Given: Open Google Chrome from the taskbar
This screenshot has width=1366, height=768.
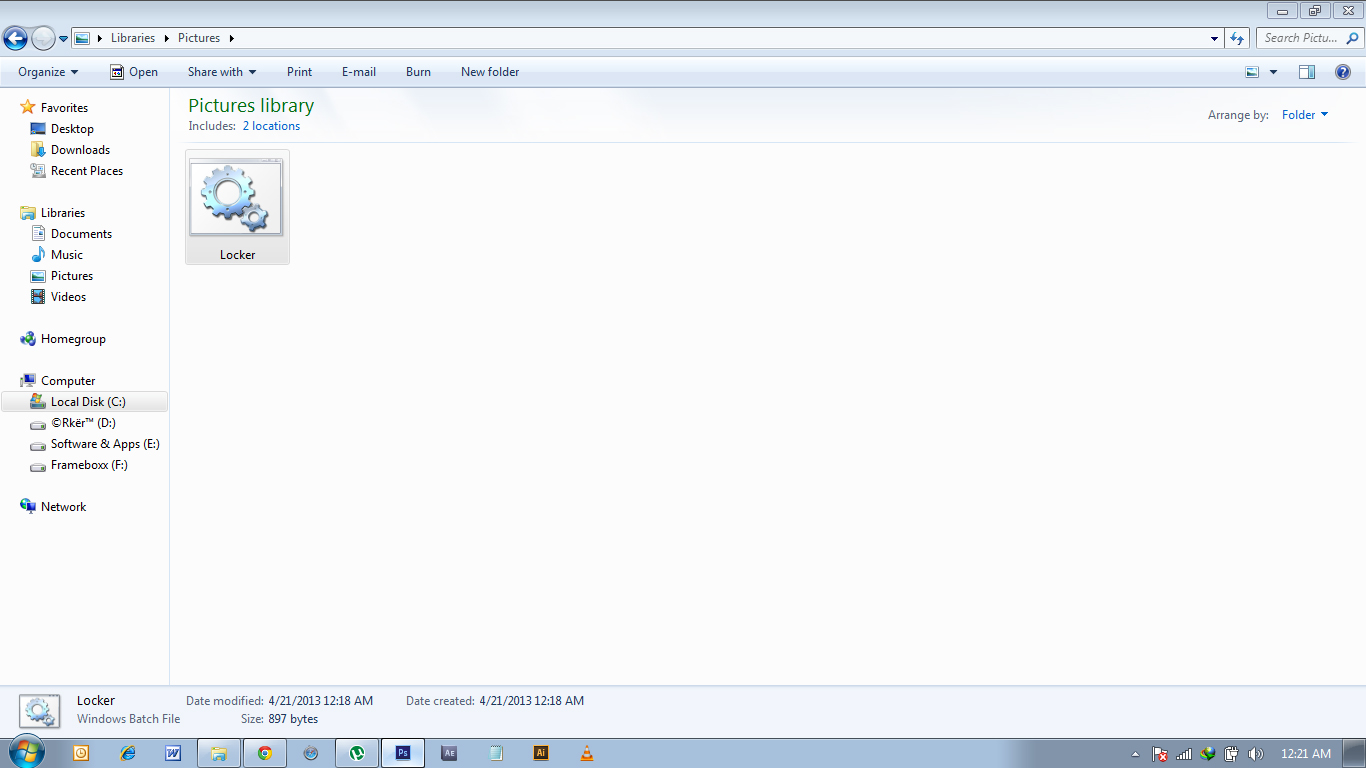Looking at the screenshot, I should pyautogui.click(x=264, y=753).
